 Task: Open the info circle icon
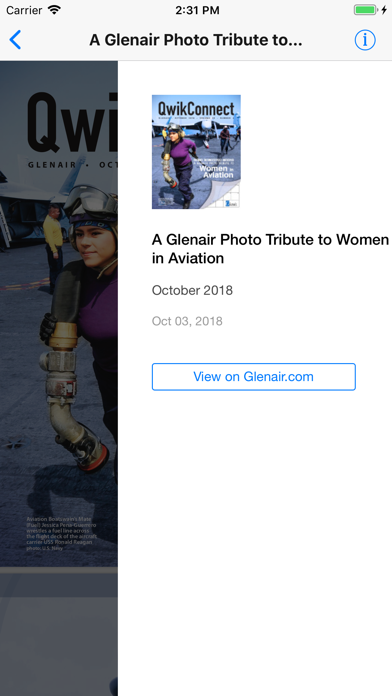(x=365, y=40)
